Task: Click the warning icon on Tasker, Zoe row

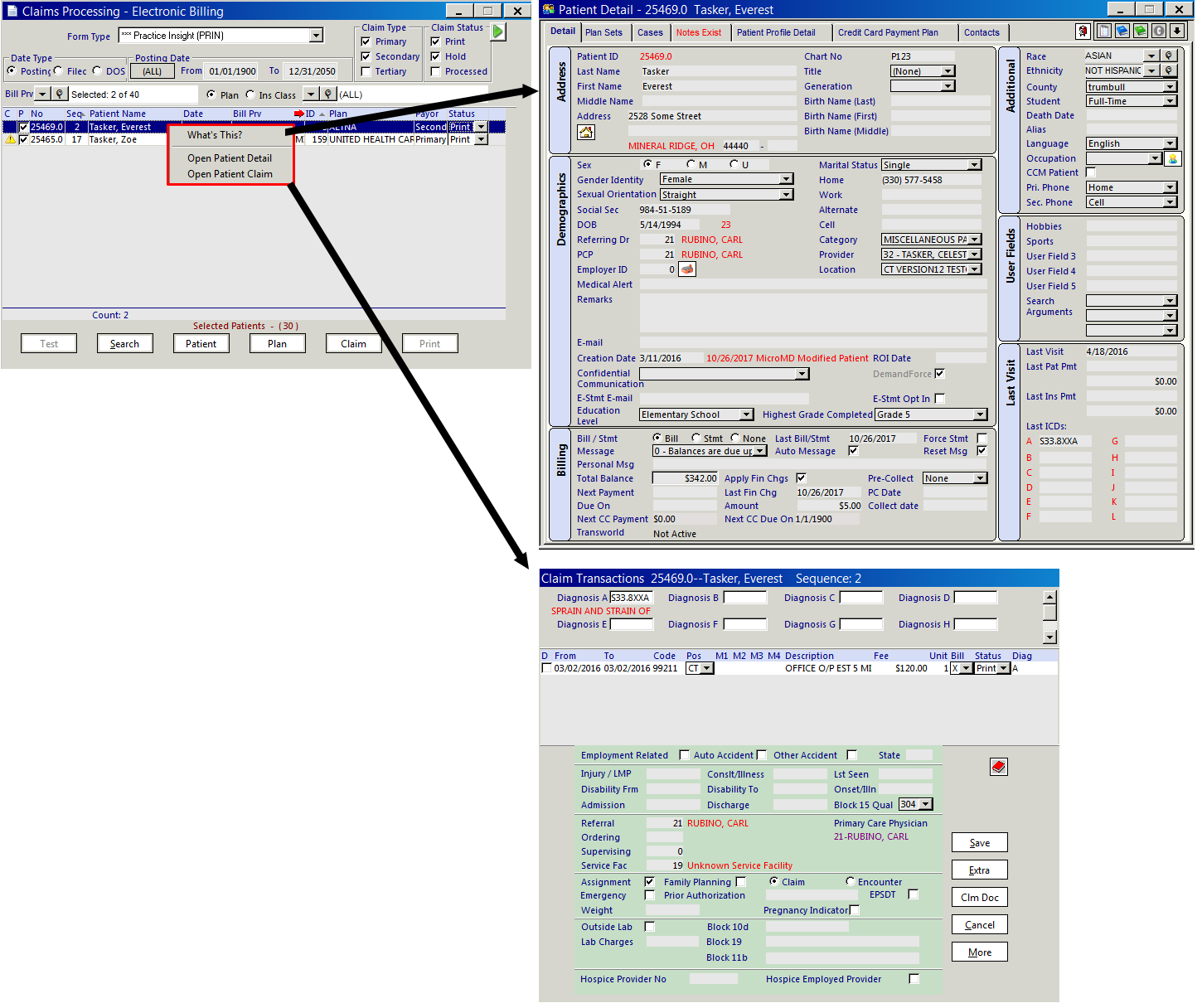Action: [x=10, y=139]
